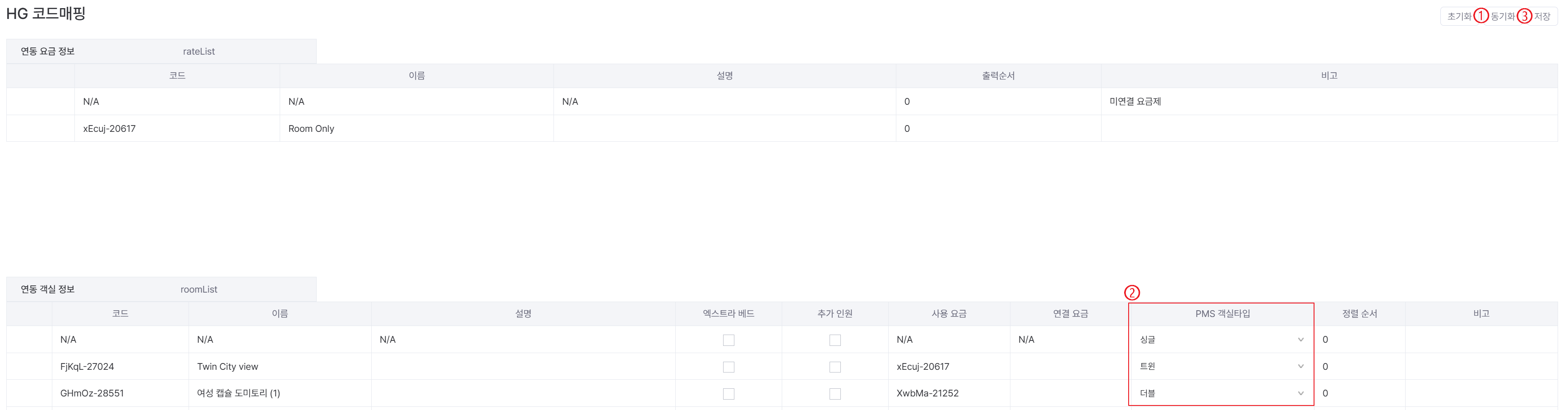Viewport: 1568px width, 410px height.
Task: Toggle extra bed checkbox in N/A room row
Action: [x=728, y=340]
